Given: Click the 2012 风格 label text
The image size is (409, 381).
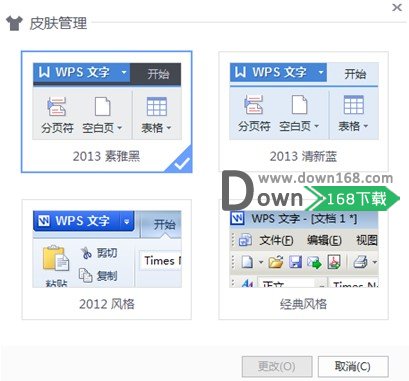Looking at the screenshot, I should pos(107,304).
